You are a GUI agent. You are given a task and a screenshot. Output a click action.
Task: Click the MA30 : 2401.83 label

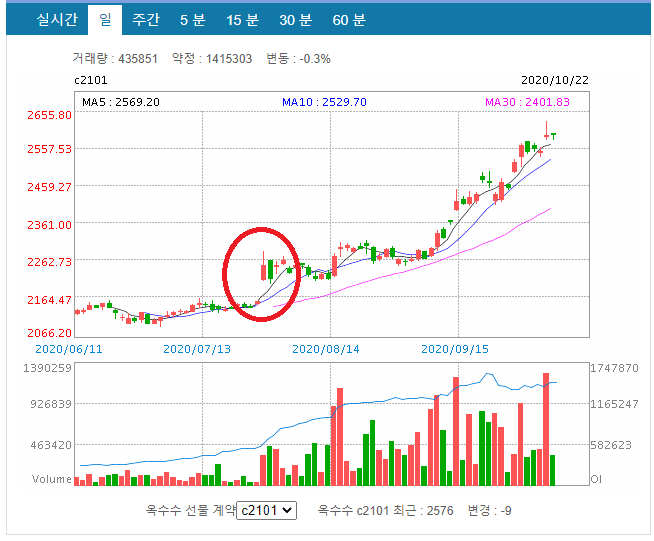tap(527, 102)
